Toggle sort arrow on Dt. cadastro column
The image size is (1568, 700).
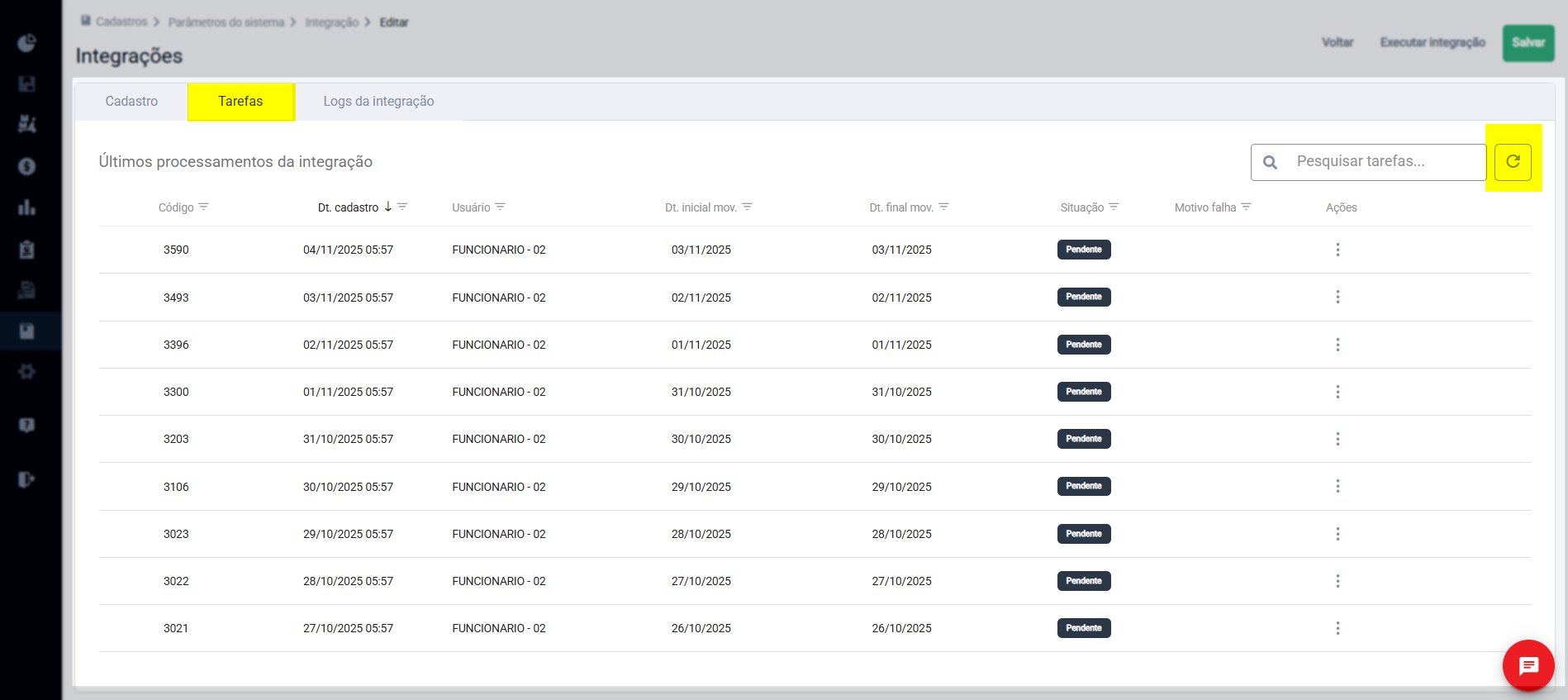click(388, 207)
